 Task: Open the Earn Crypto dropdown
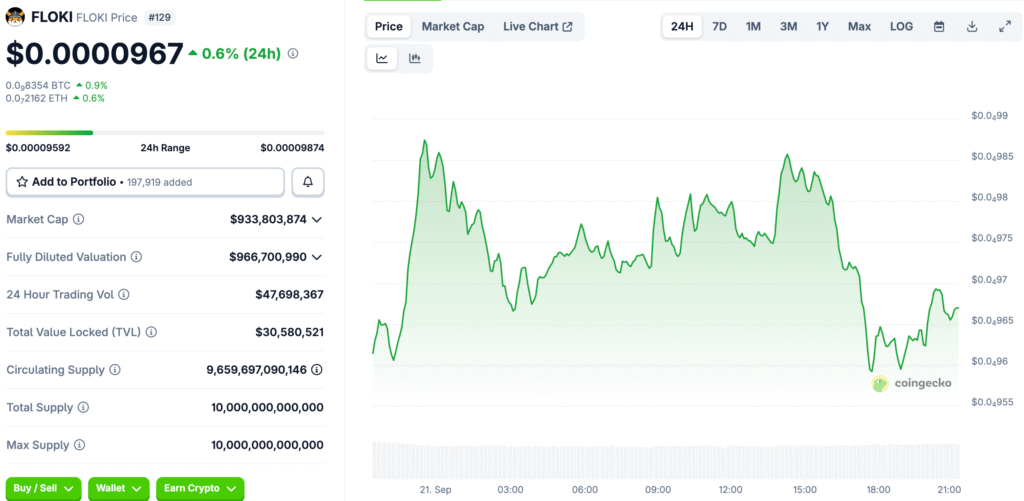(x=200, y=488)
